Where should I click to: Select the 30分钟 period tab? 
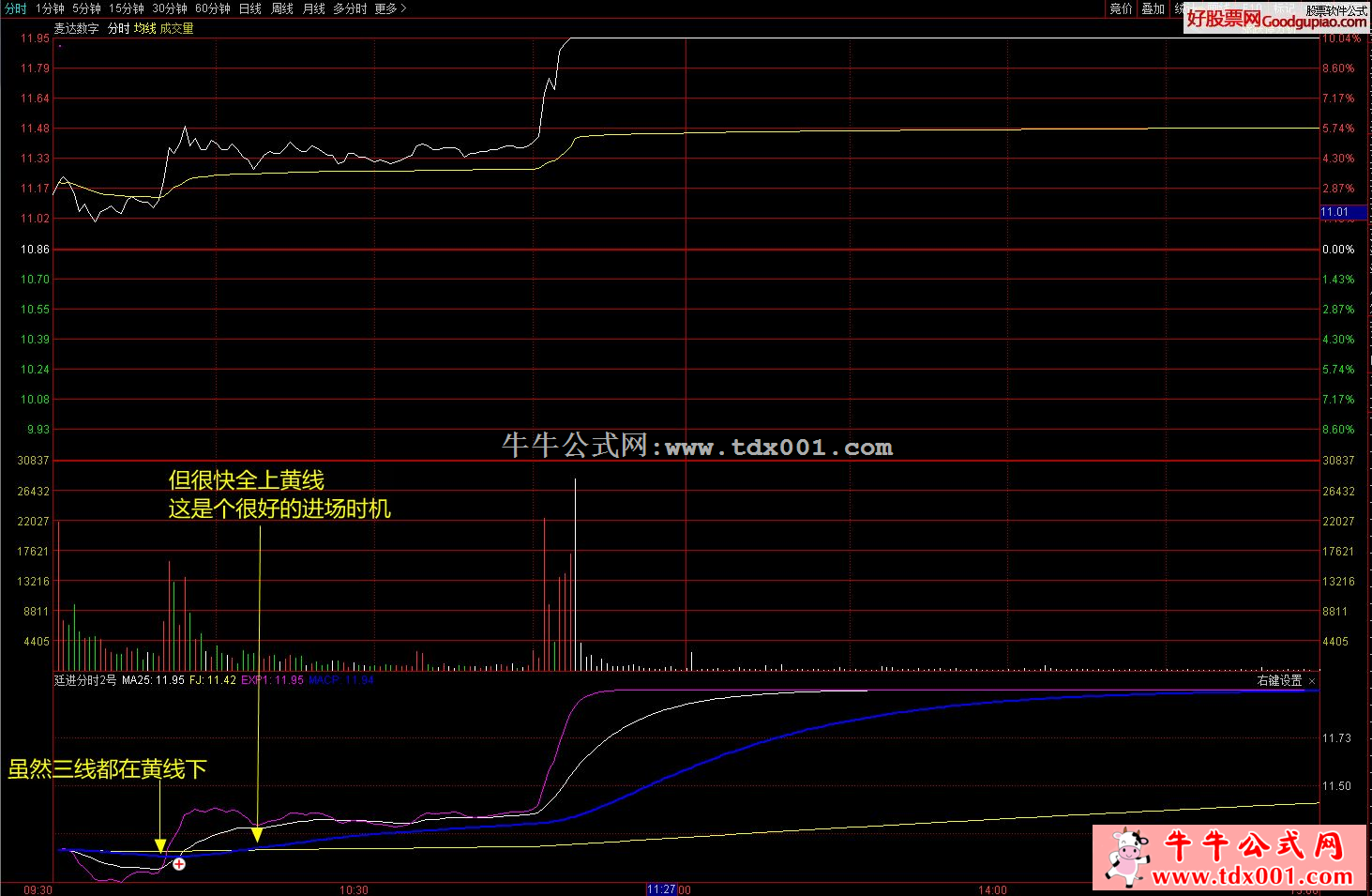click(170, 8)
